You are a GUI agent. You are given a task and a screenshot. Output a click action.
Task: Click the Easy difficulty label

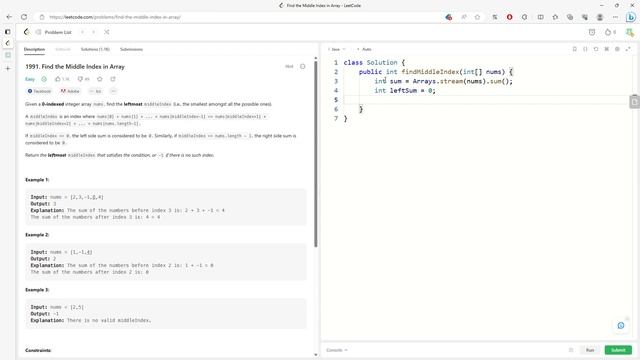pyautogui.click(x=30, y=79)
